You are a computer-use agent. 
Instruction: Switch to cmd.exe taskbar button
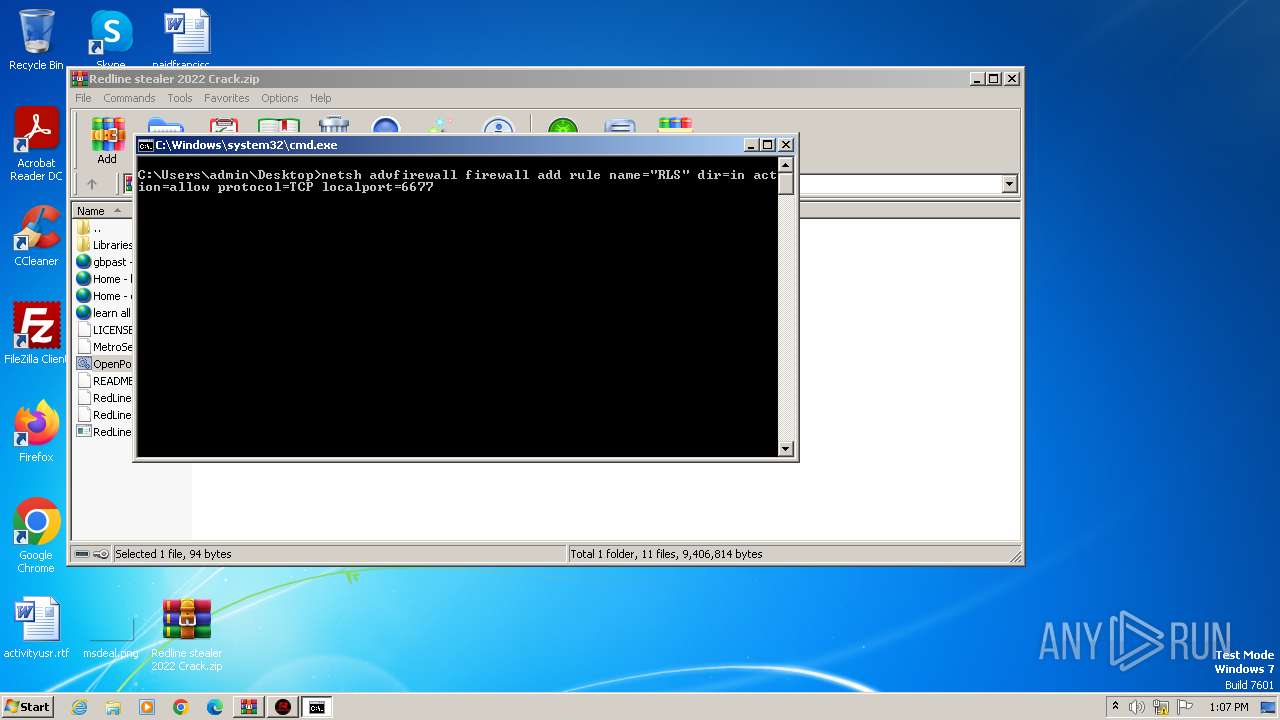317,707
